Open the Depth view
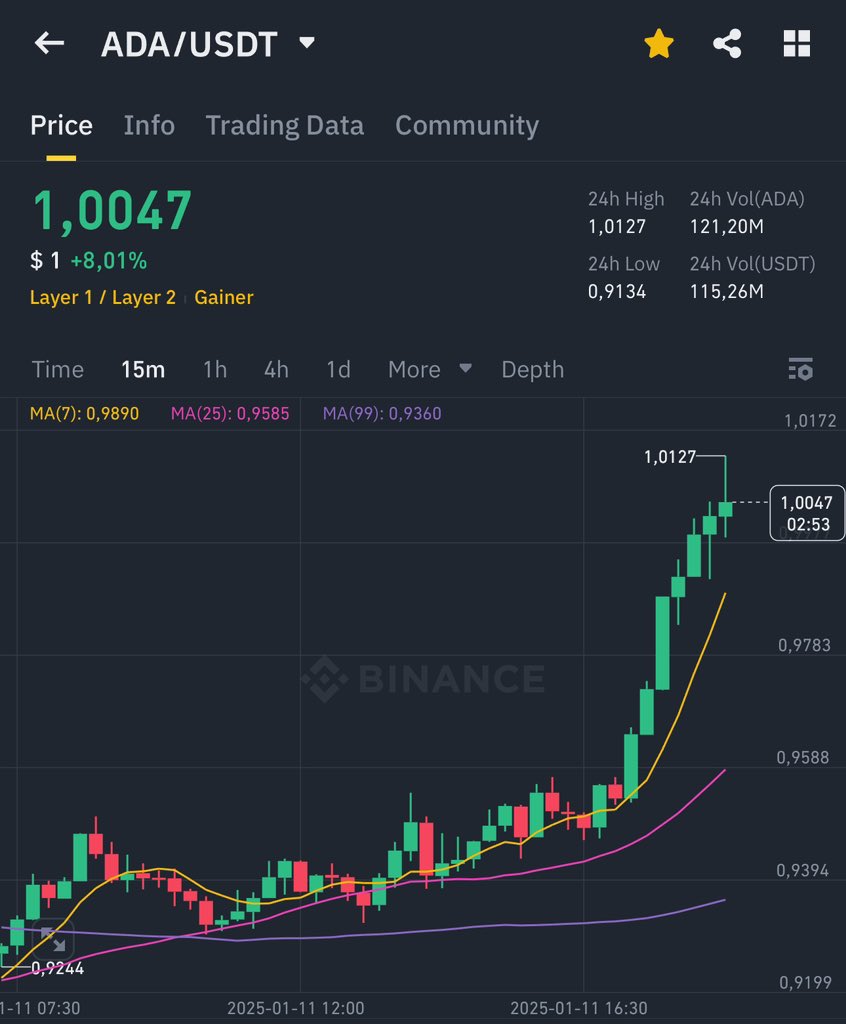 (533, 370)
